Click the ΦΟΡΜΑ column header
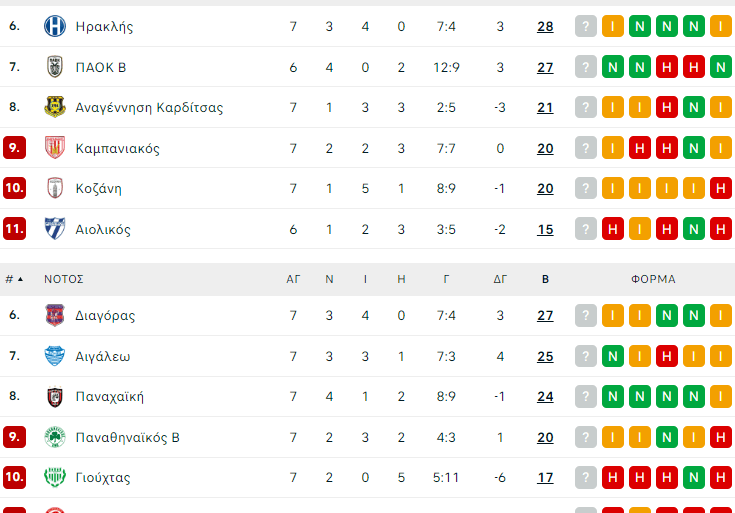 (x=653, y=280)
